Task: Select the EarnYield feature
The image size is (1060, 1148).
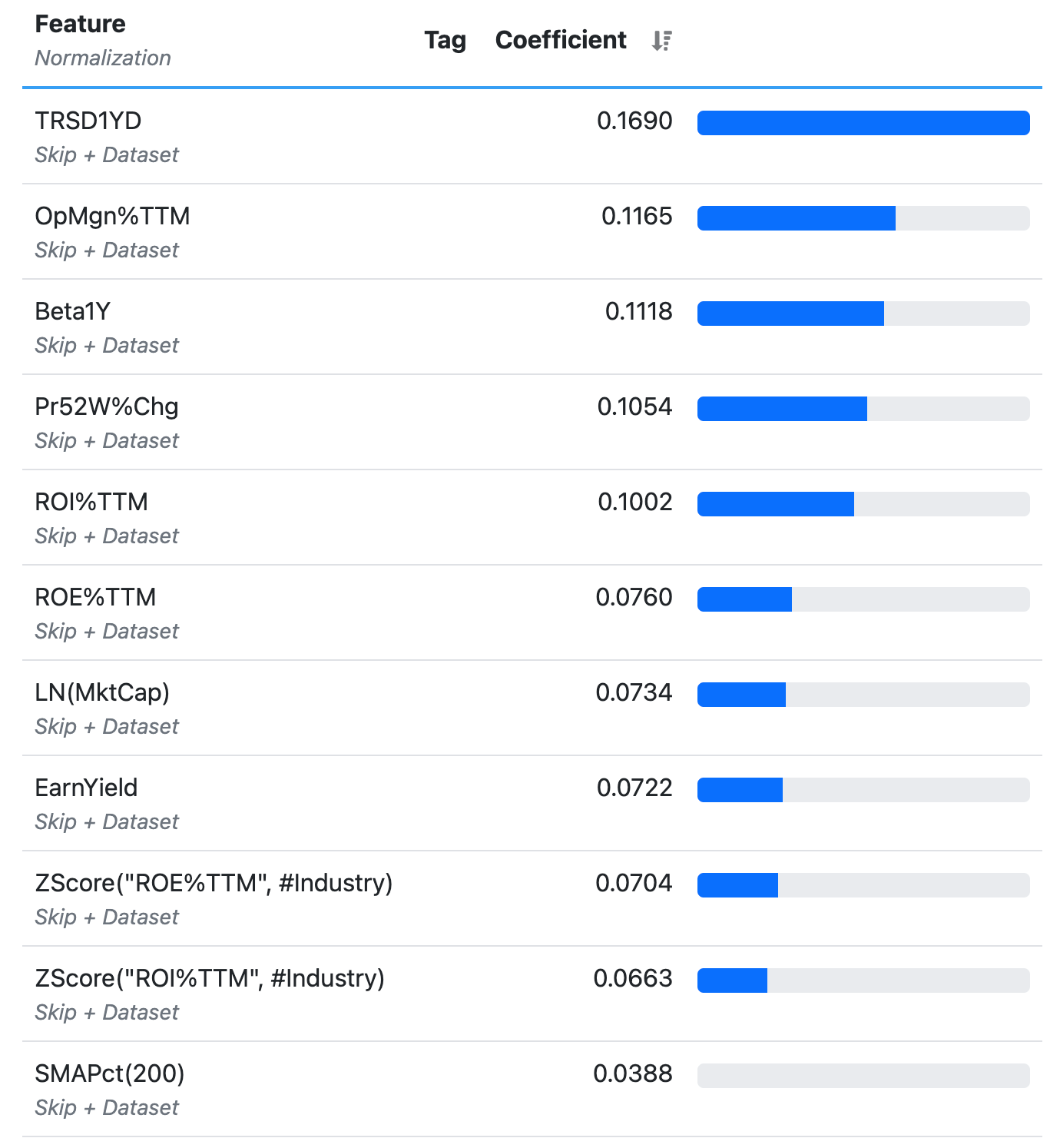Action: 86,788
